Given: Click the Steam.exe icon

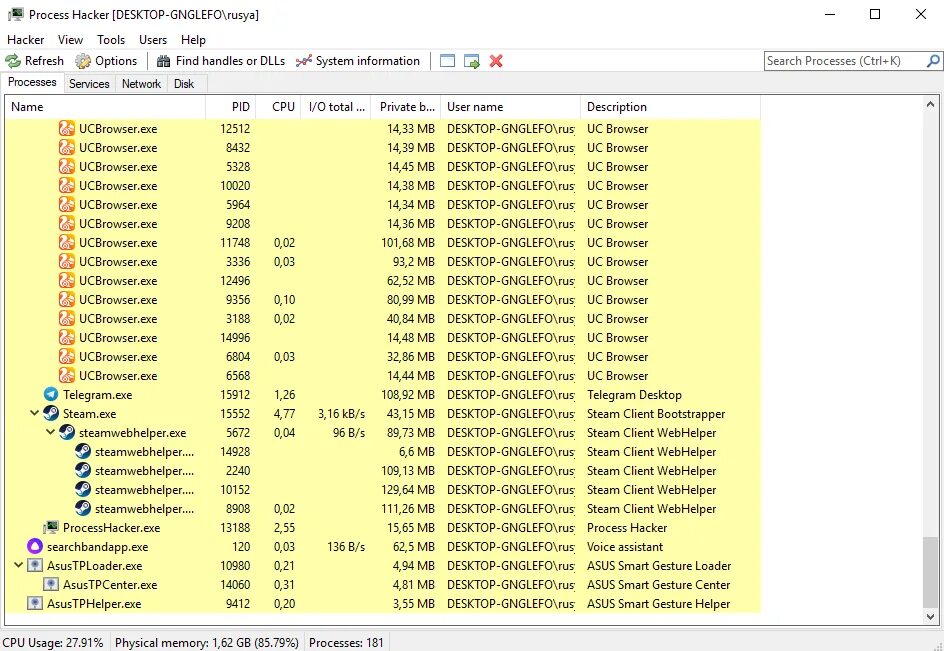Looking at the screenshot, I should coord(51,414).
